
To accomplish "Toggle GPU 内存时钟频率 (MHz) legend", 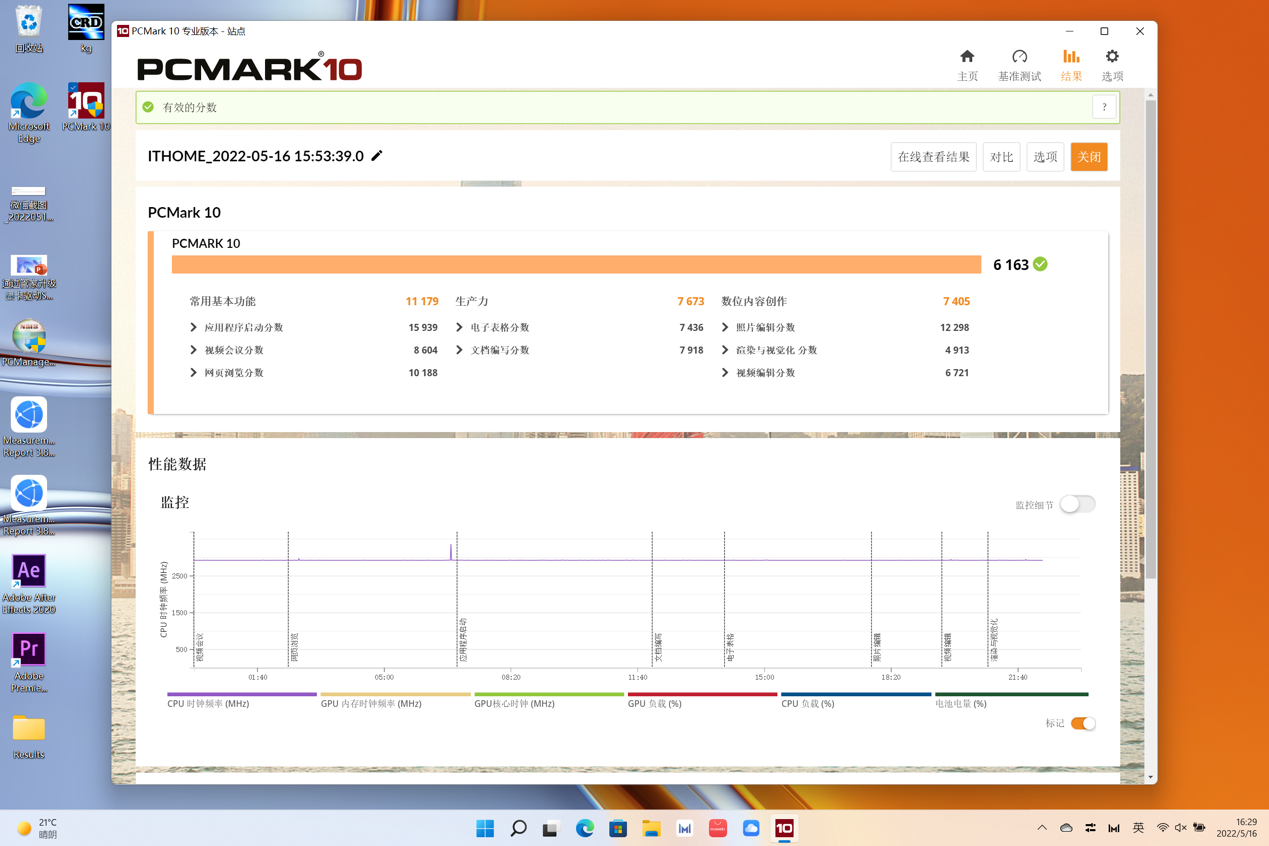I will click(395, 700).
